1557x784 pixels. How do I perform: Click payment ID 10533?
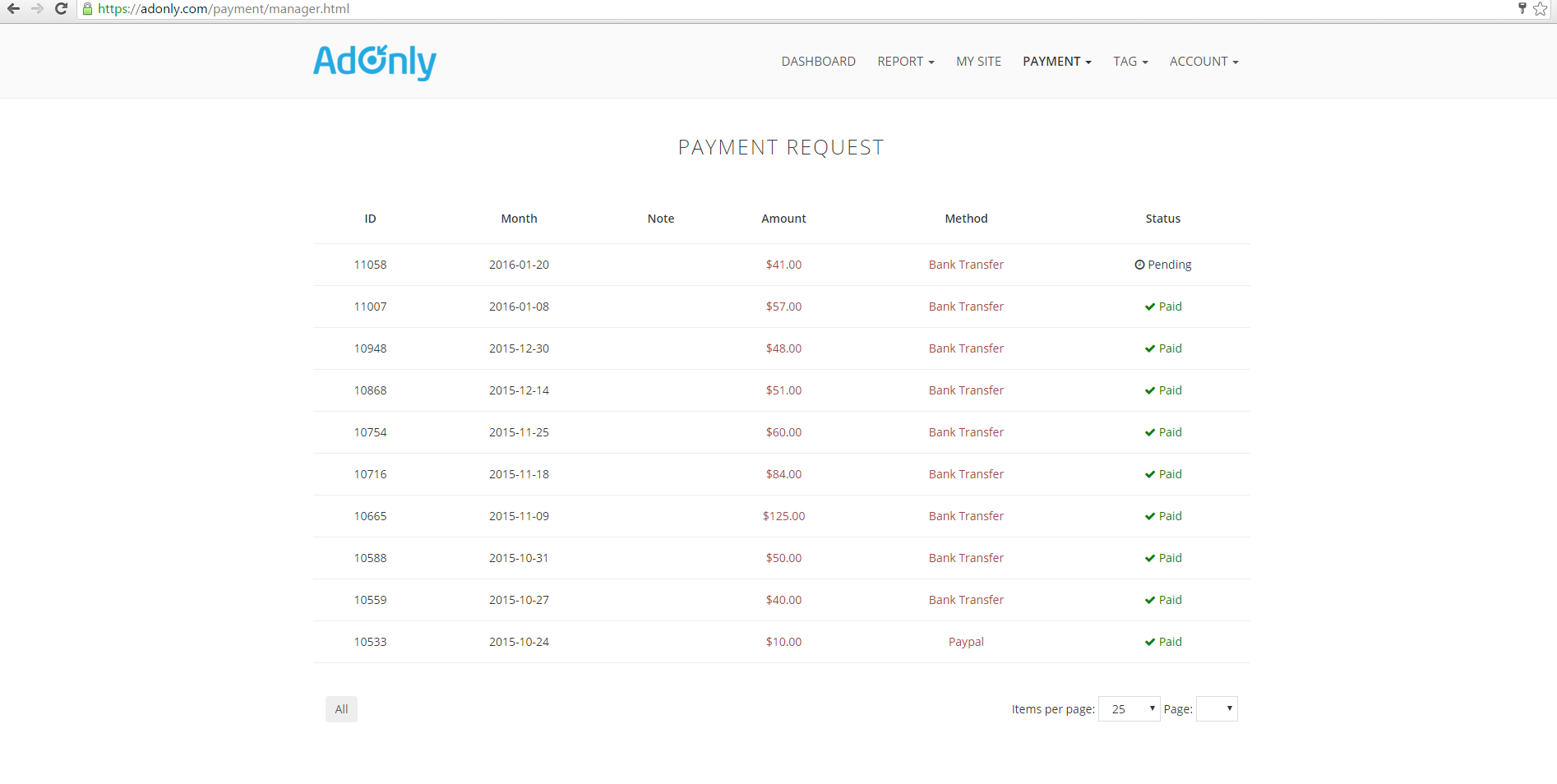371,642
